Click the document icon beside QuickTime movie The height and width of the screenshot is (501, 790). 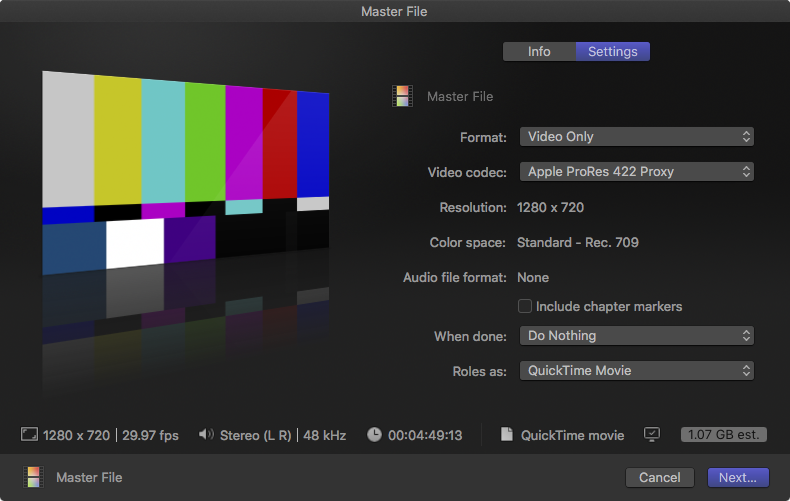point(507,434)
